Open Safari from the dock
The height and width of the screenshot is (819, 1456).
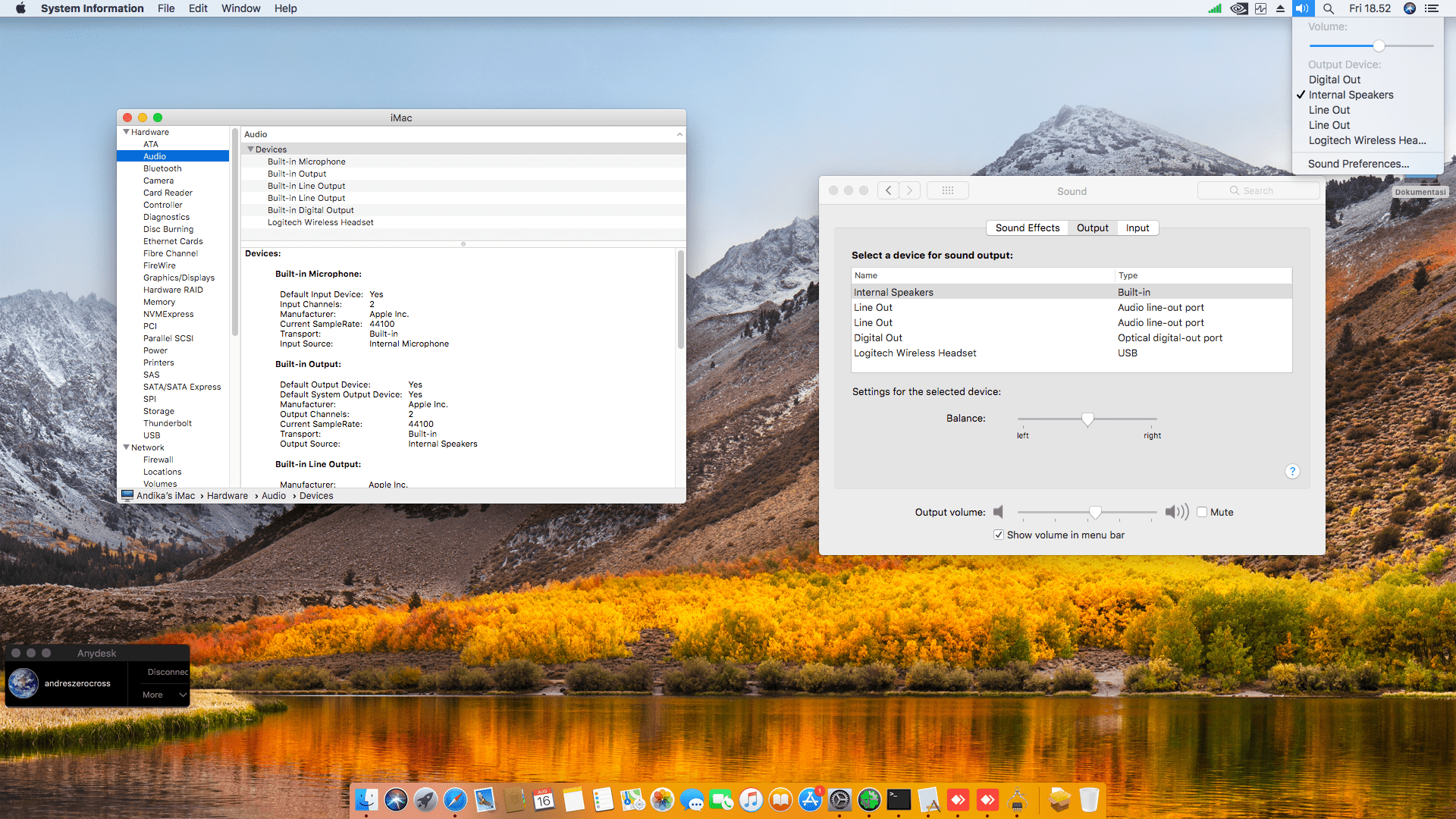tap(455, 799)
